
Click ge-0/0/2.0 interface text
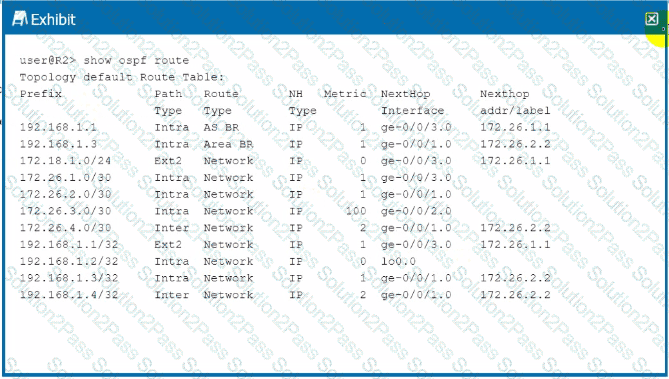[416, 211]
